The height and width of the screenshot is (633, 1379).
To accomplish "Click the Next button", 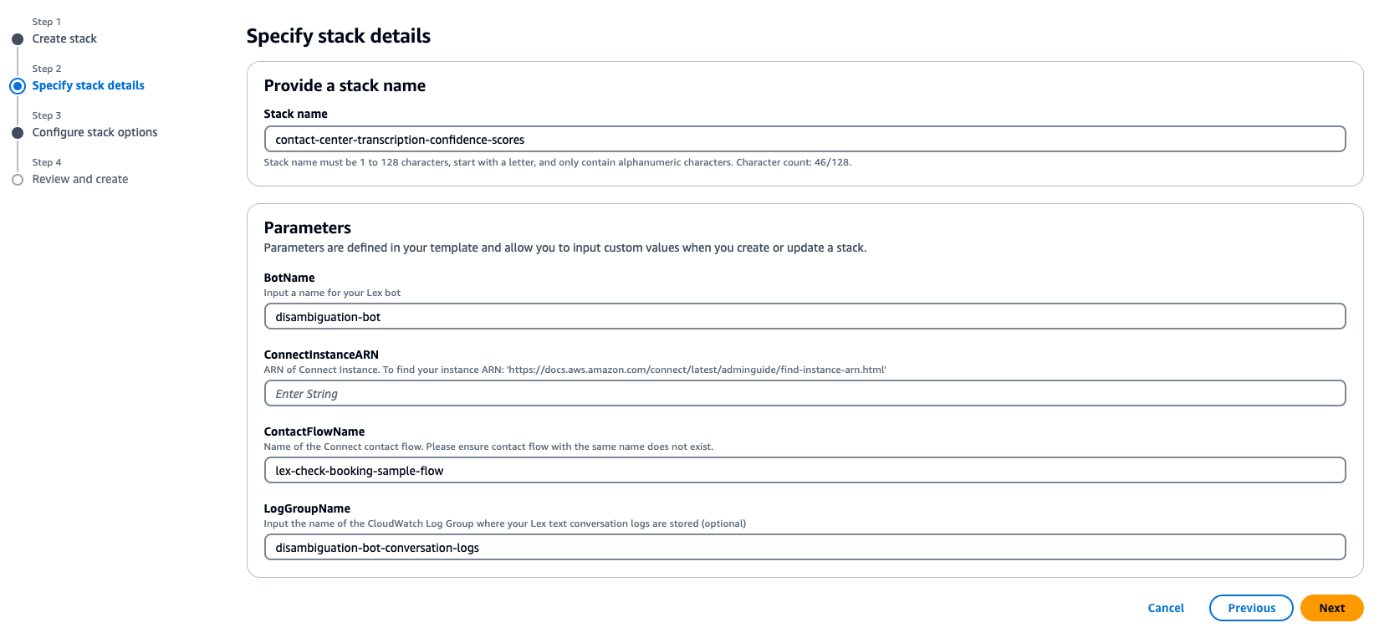I will (1331, 607).
